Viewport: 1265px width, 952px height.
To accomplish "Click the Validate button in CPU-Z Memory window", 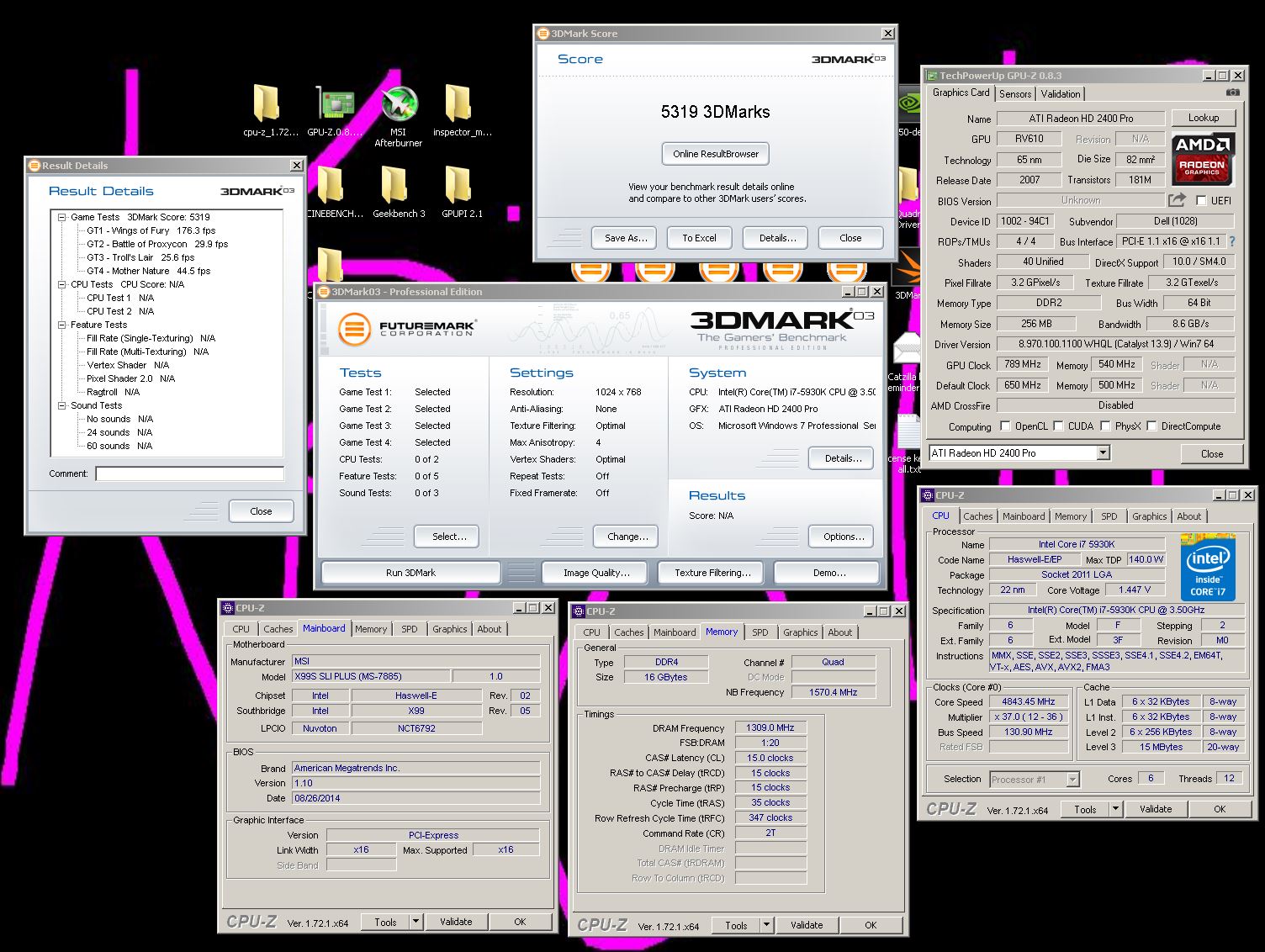I will [807, 925].
